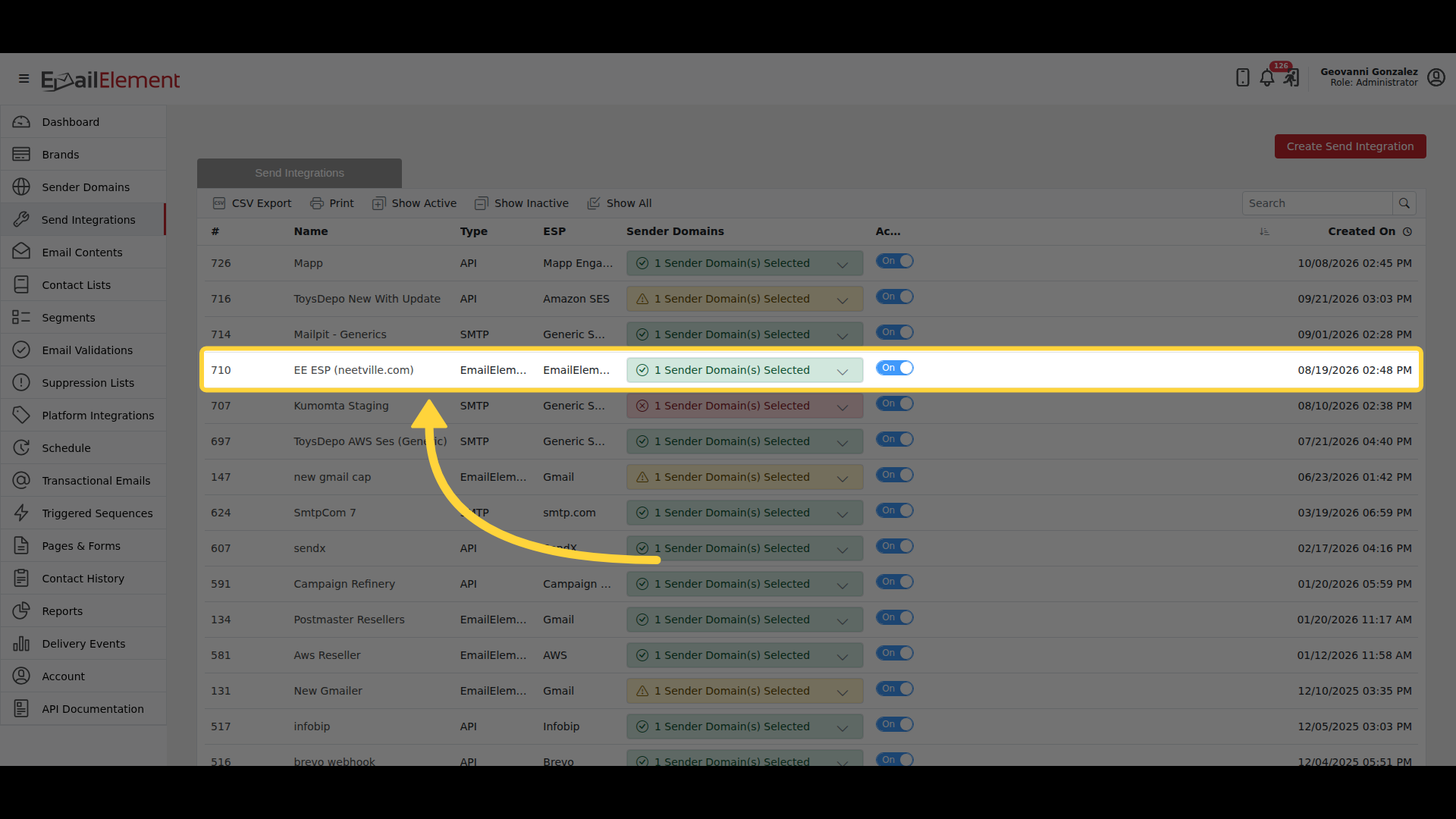Go to Platform Integrations in sidebar
Viewport: 1456px width, 819px height.
[x=83, y=416]
